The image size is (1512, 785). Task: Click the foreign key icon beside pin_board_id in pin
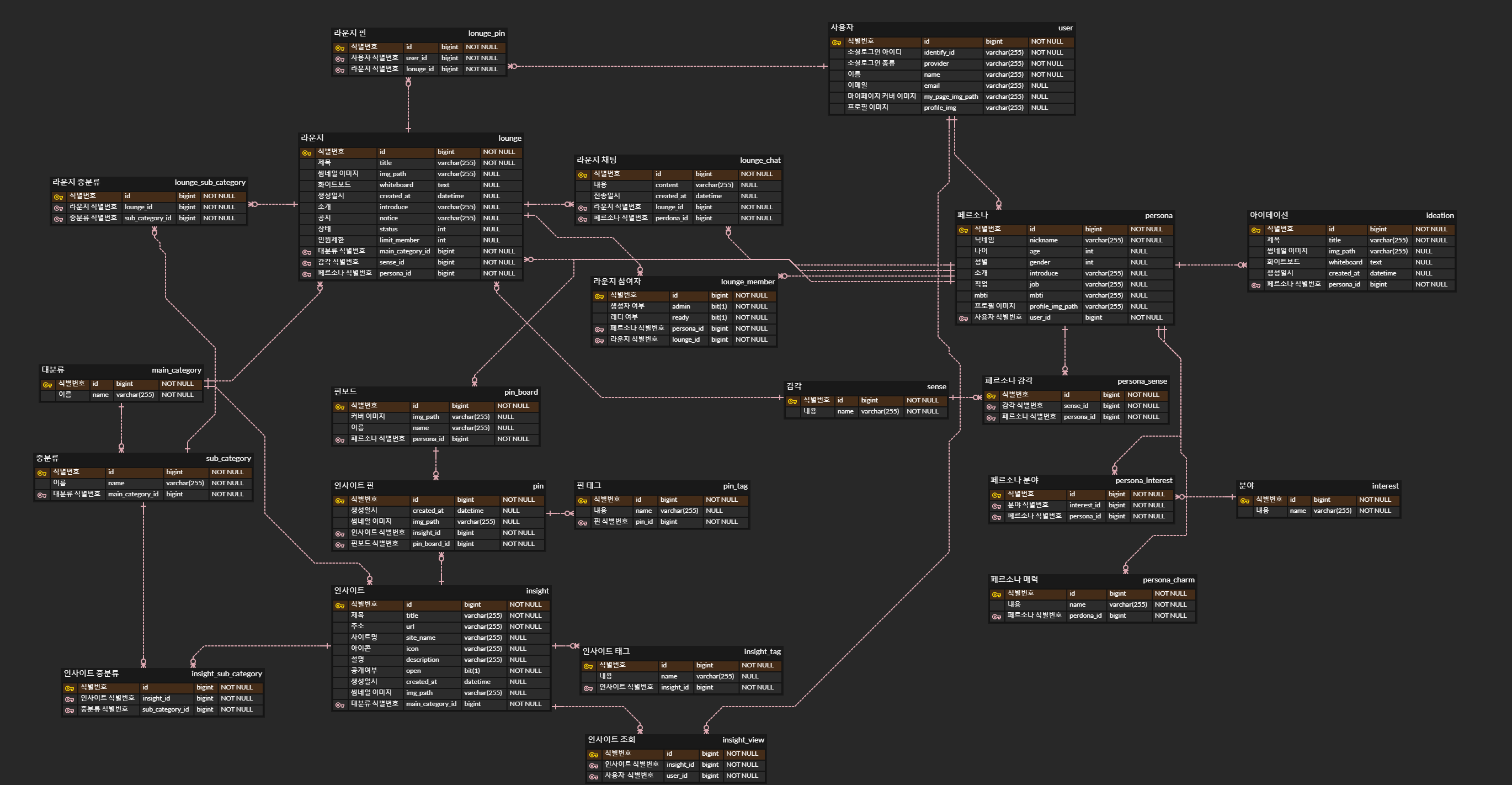coord(340,545)
